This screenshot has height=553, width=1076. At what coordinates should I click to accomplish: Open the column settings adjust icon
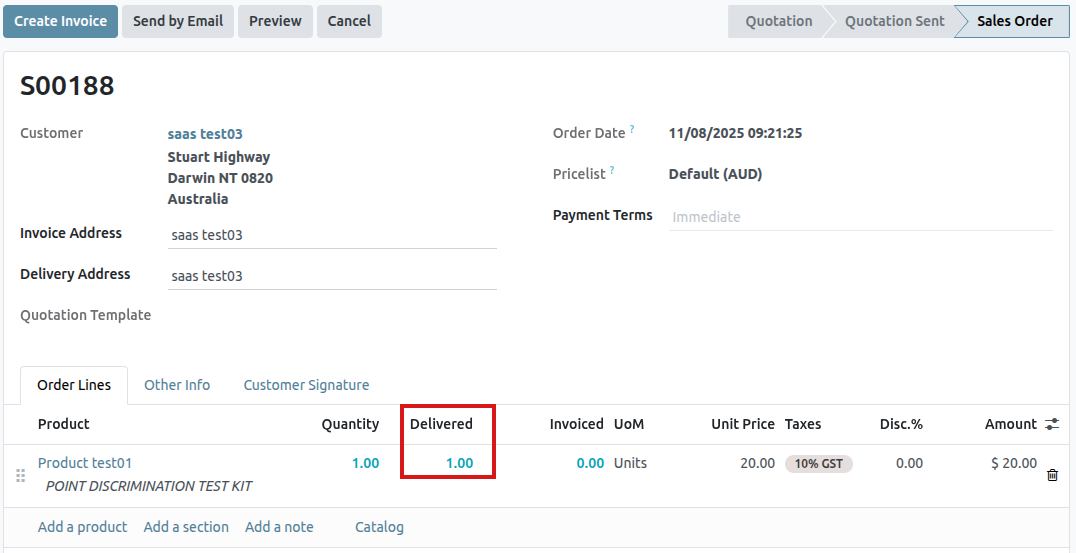(1052, 424)
